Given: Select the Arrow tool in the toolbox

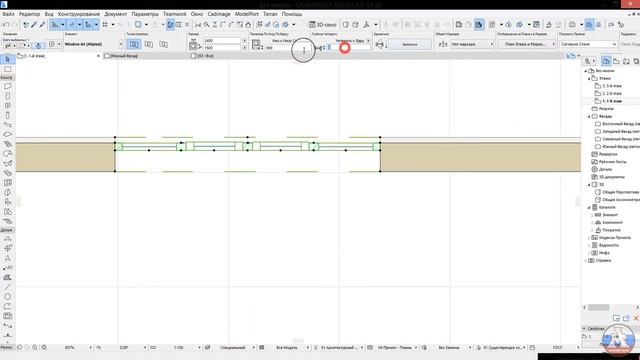Looking at the screenshot, I should [x=7, y=60].
